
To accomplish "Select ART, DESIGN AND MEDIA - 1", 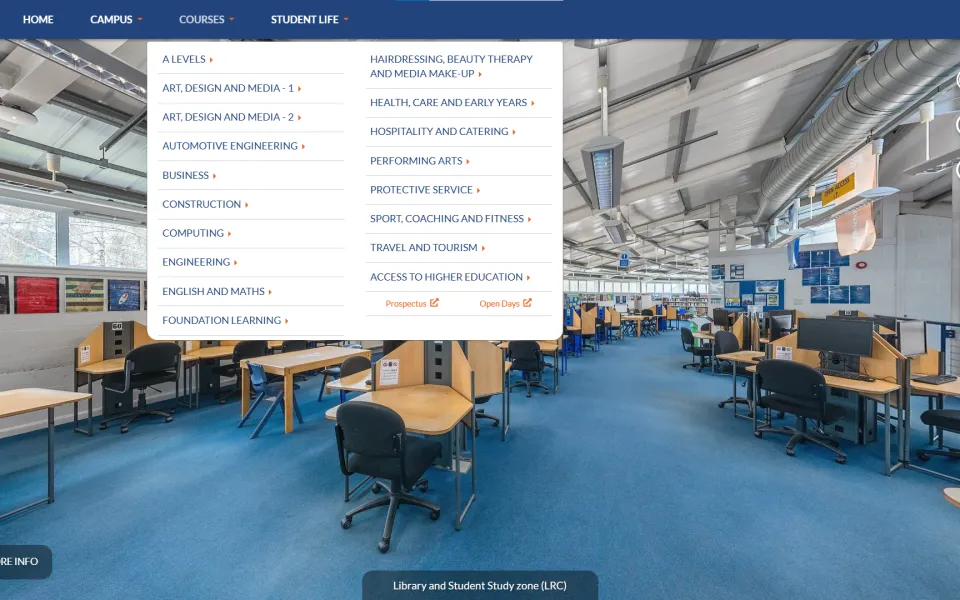I will (x=231, y=88).
